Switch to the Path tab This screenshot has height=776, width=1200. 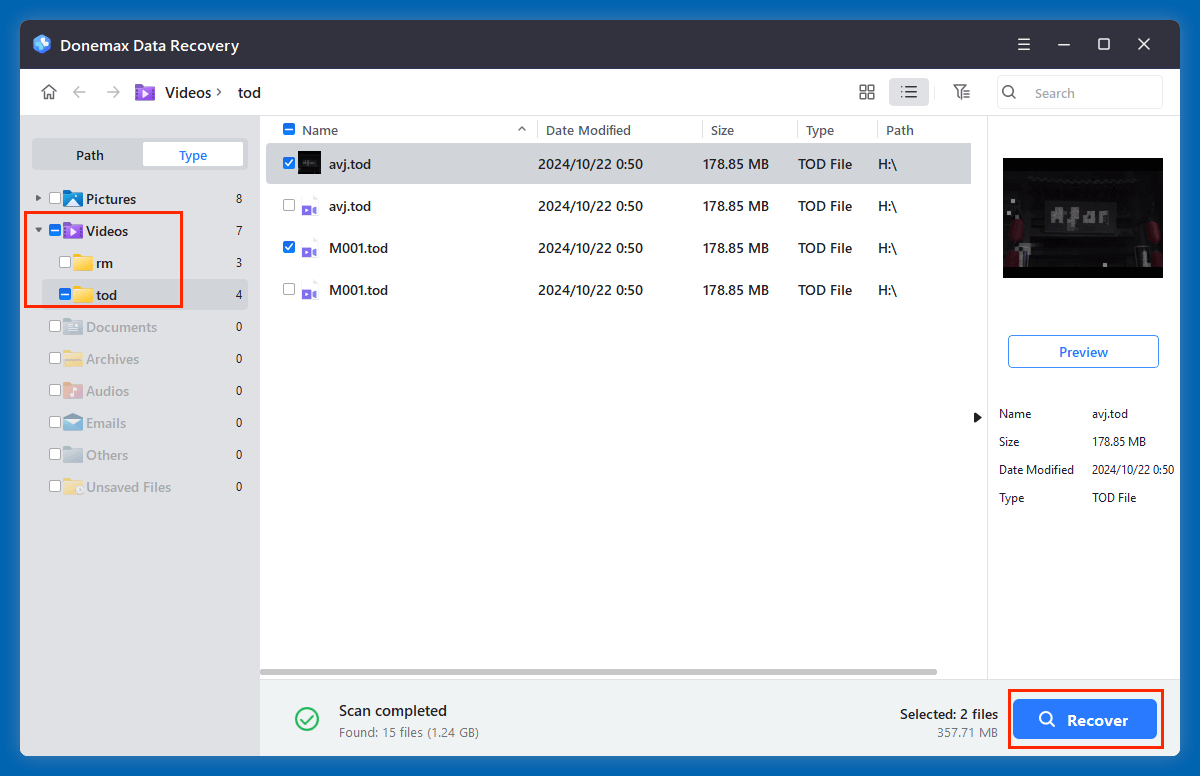(88, 154)
